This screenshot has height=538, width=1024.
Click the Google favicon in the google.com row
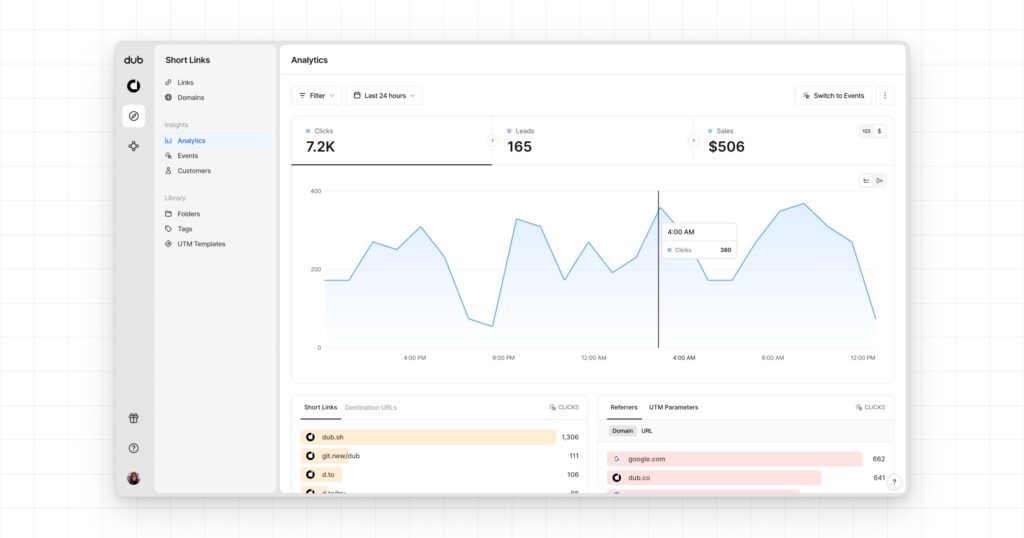coord(616,459)
